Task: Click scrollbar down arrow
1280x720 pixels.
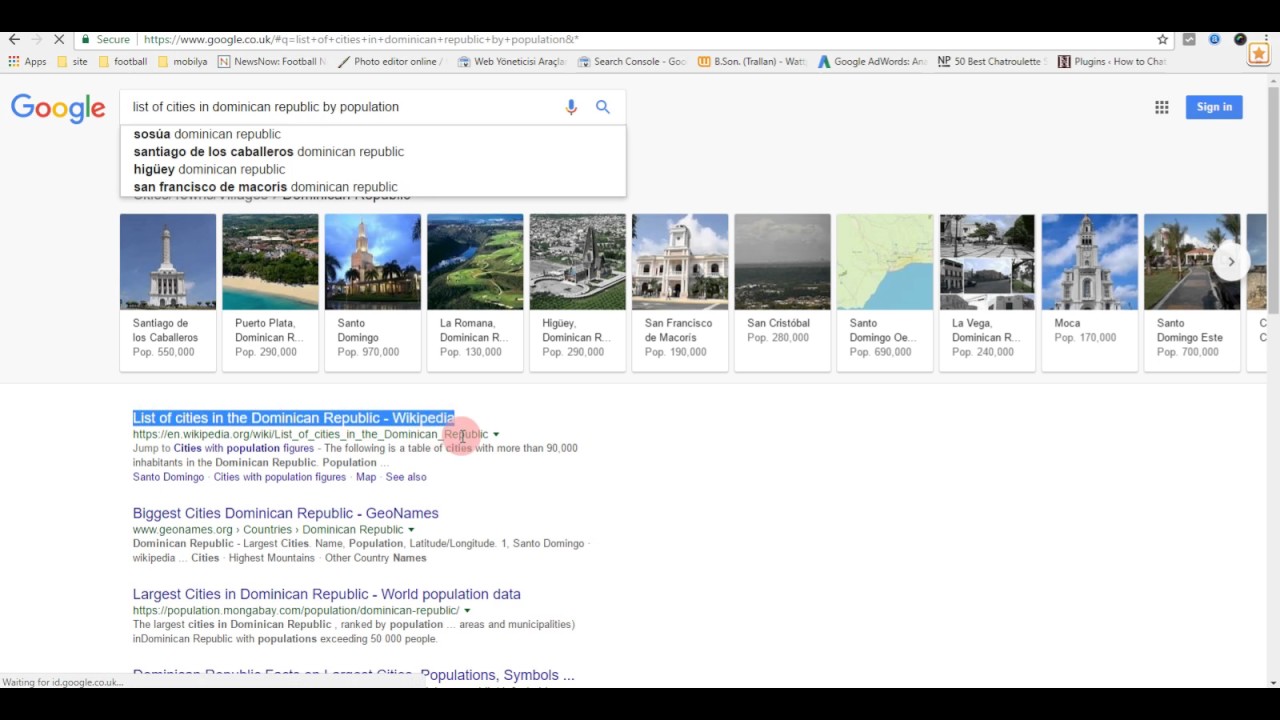Action: [1273, 682]
